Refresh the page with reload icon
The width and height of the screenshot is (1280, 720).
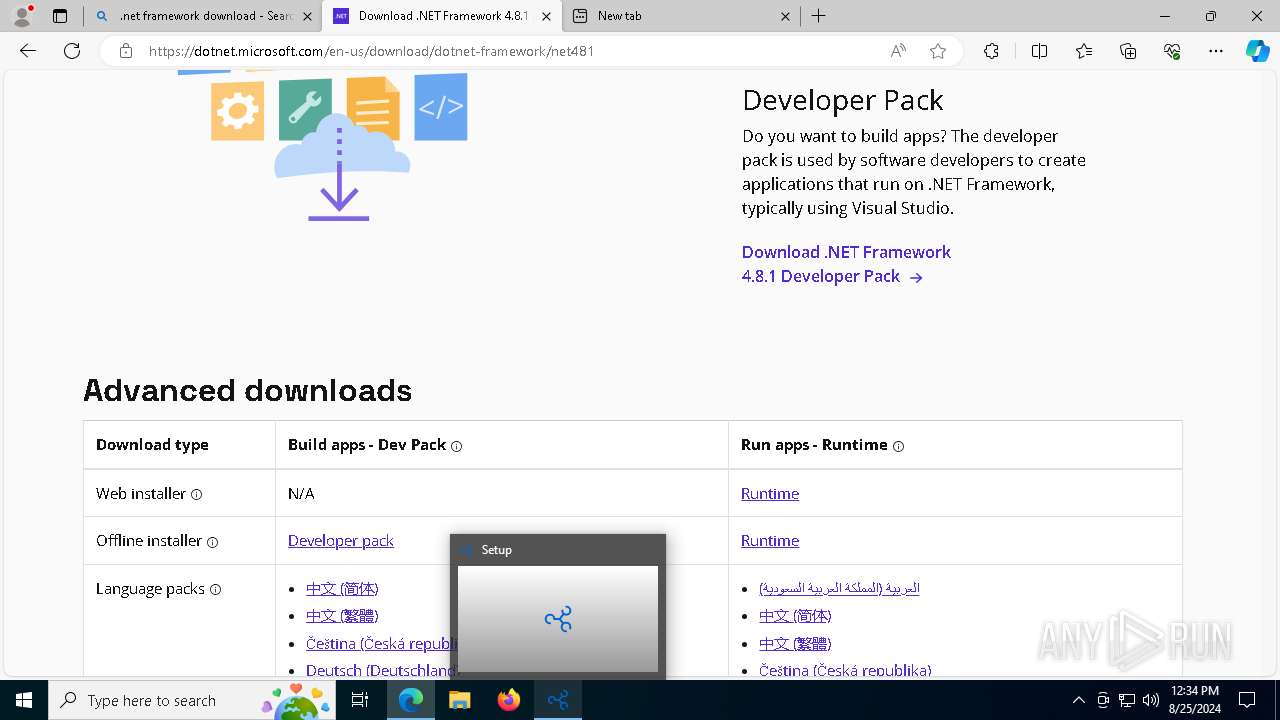click(72, 51)
